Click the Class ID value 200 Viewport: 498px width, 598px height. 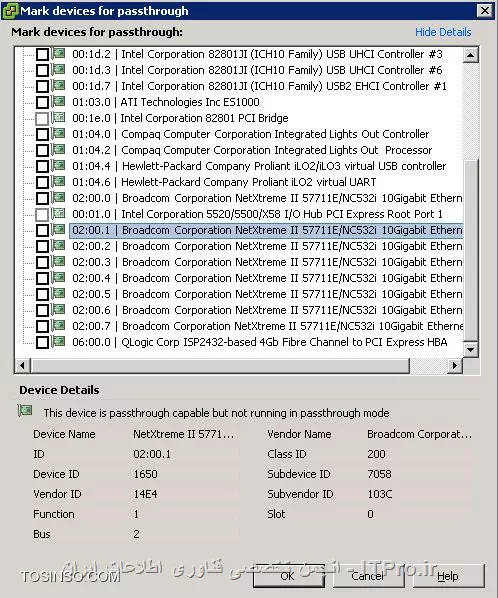(x=376, y=454)
